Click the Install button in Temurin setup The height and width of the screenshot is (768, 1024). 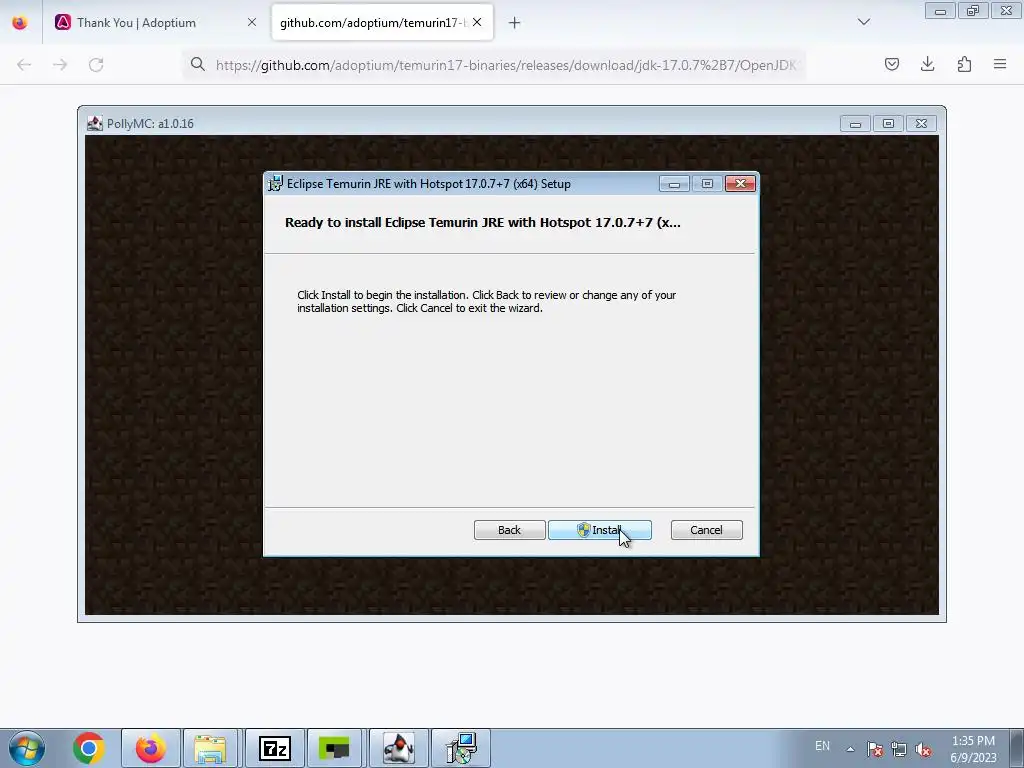[600, 530]
